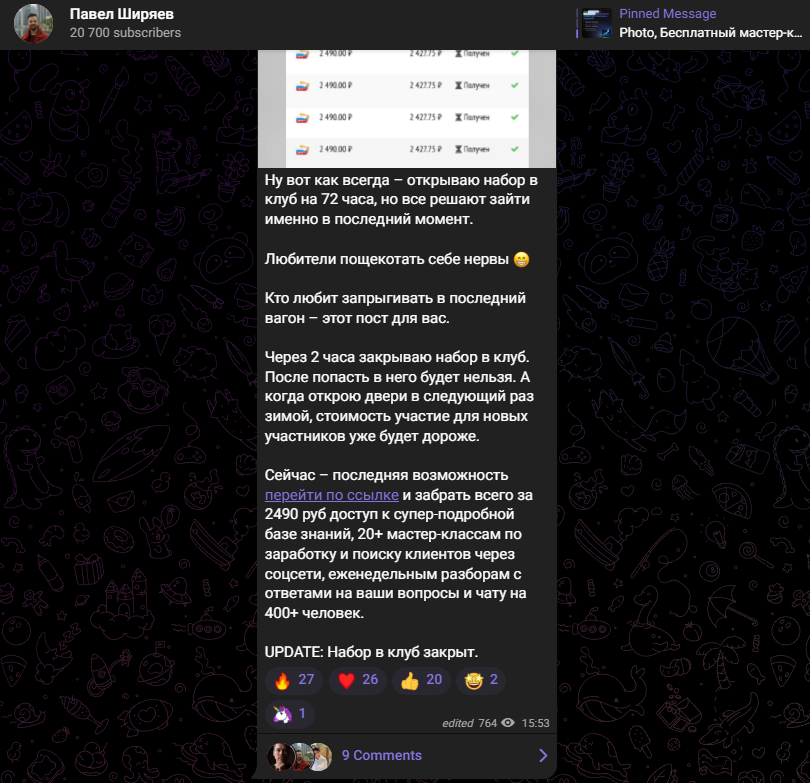This screenshot has width=810, height=783.
Task: Follow the перейти по ссылке link
Action: pyautogui.click(x=332, y=495)
